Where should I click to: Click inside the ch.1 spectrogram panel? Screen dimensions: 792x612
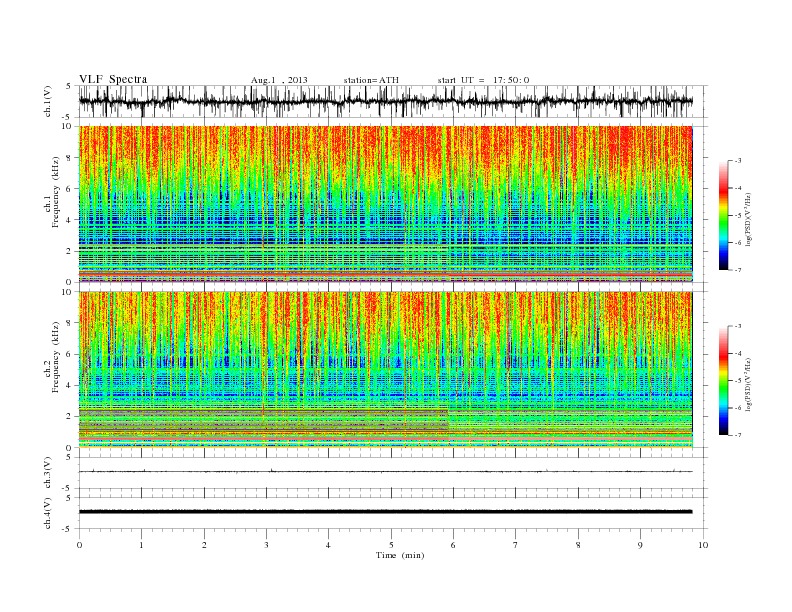(x=385, y=204)
